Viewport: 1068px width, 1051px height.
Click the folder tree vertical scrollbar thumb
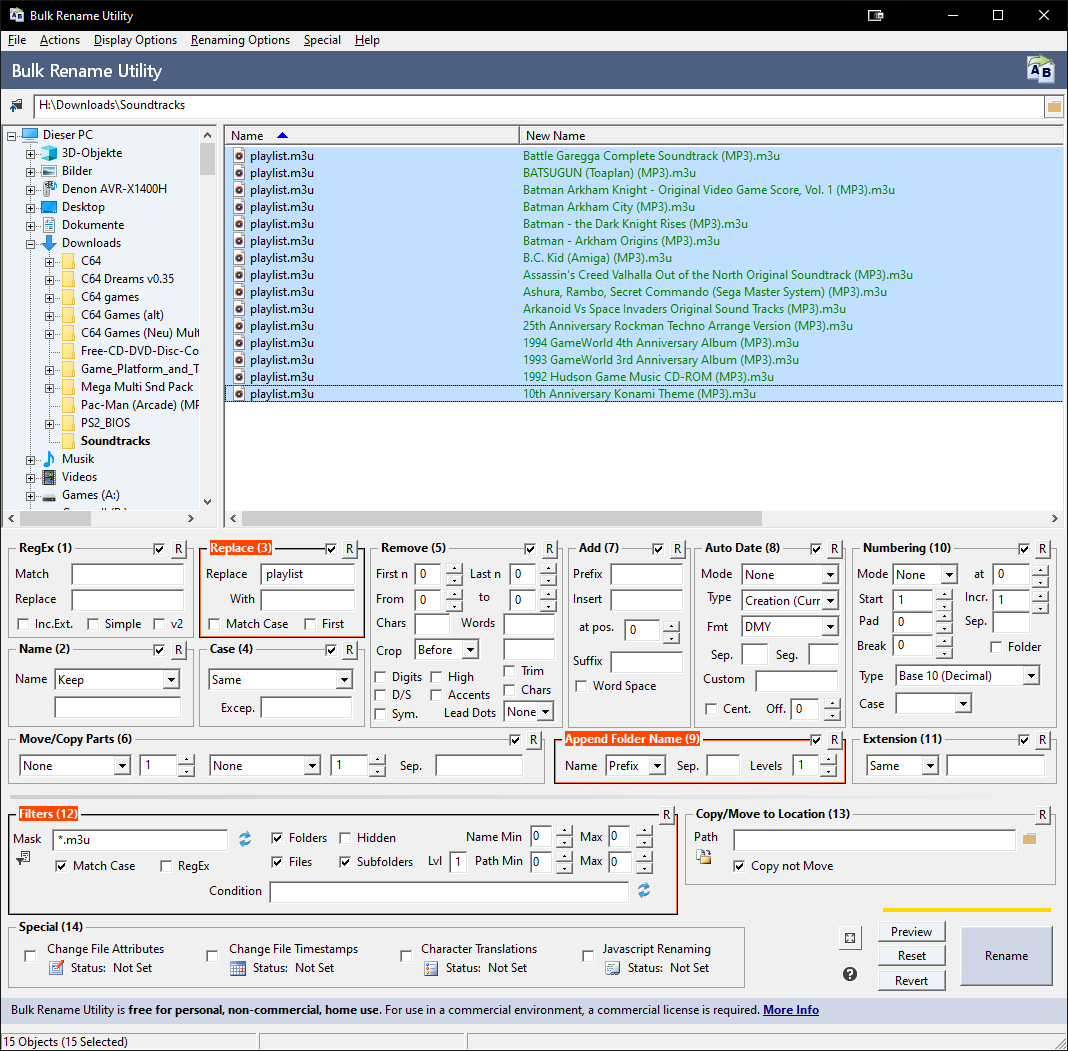208,159
